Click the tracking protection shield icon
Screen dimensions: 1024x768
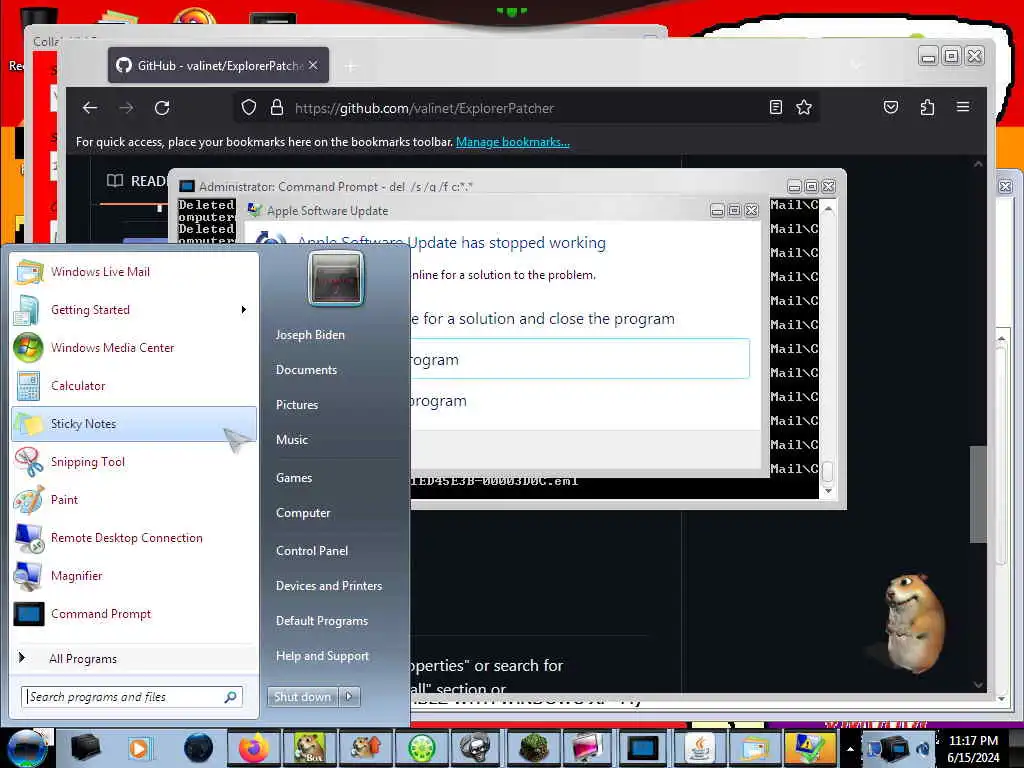coord(249,108)
